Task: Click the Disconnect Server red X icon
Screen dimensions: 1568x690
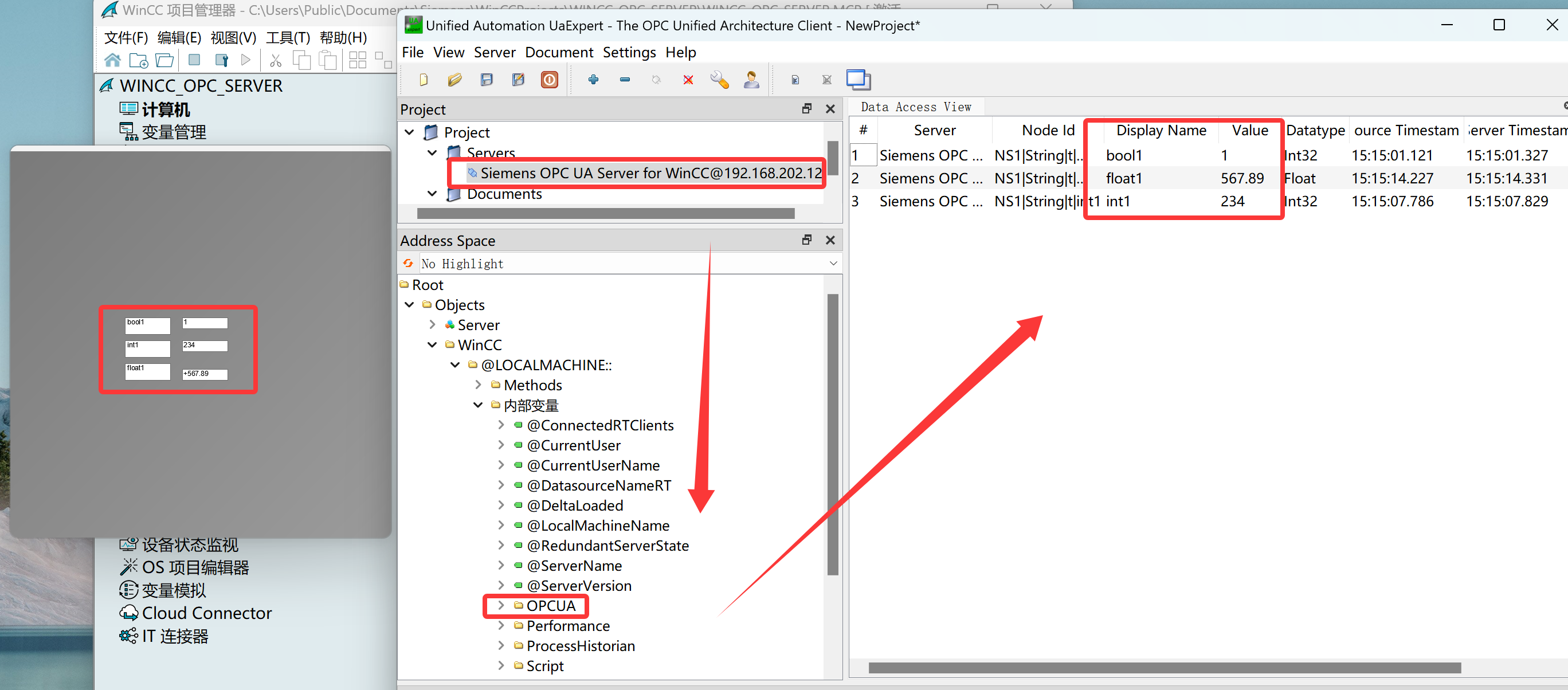Action: (688, 80)
